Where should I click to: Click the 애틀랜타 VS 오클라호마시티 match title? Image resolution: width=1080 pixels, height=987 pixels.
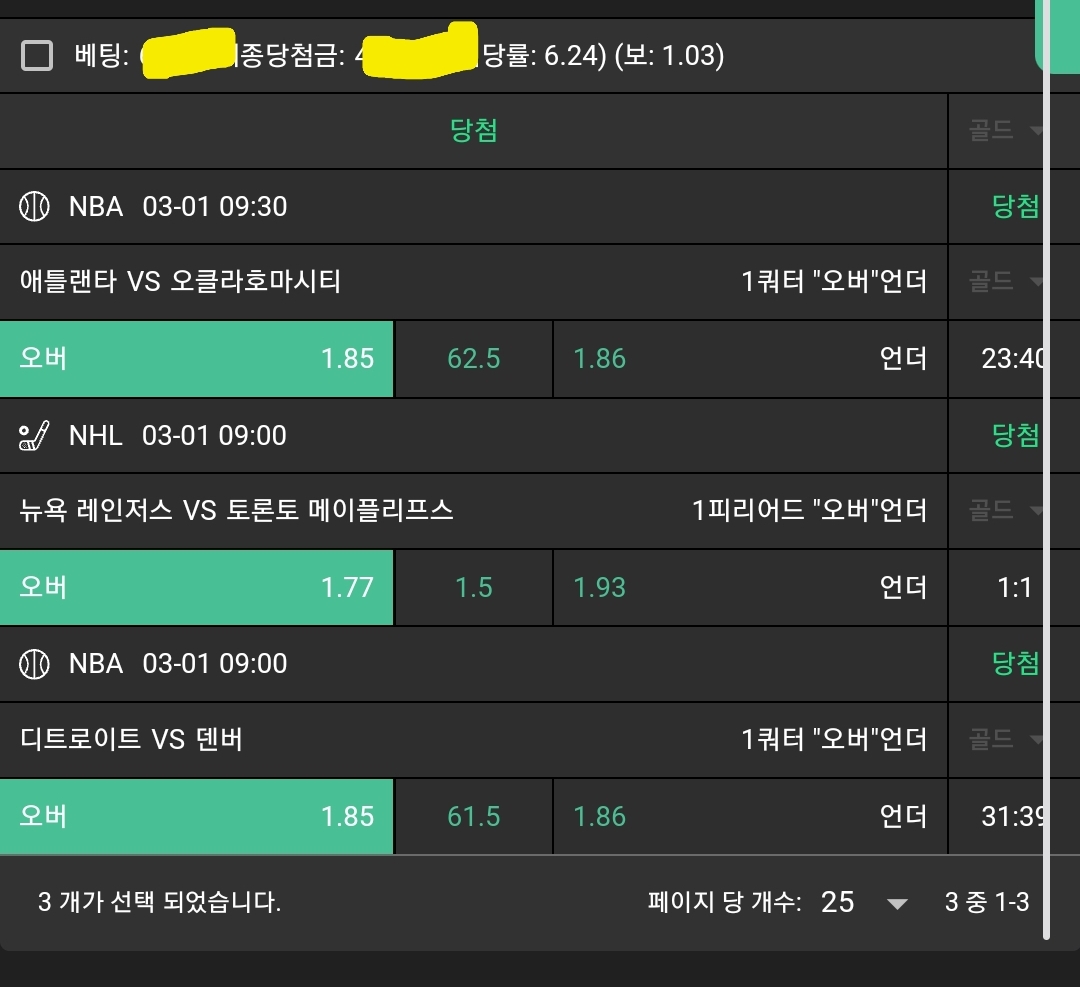pyautogui.click(x=181, y=282)
